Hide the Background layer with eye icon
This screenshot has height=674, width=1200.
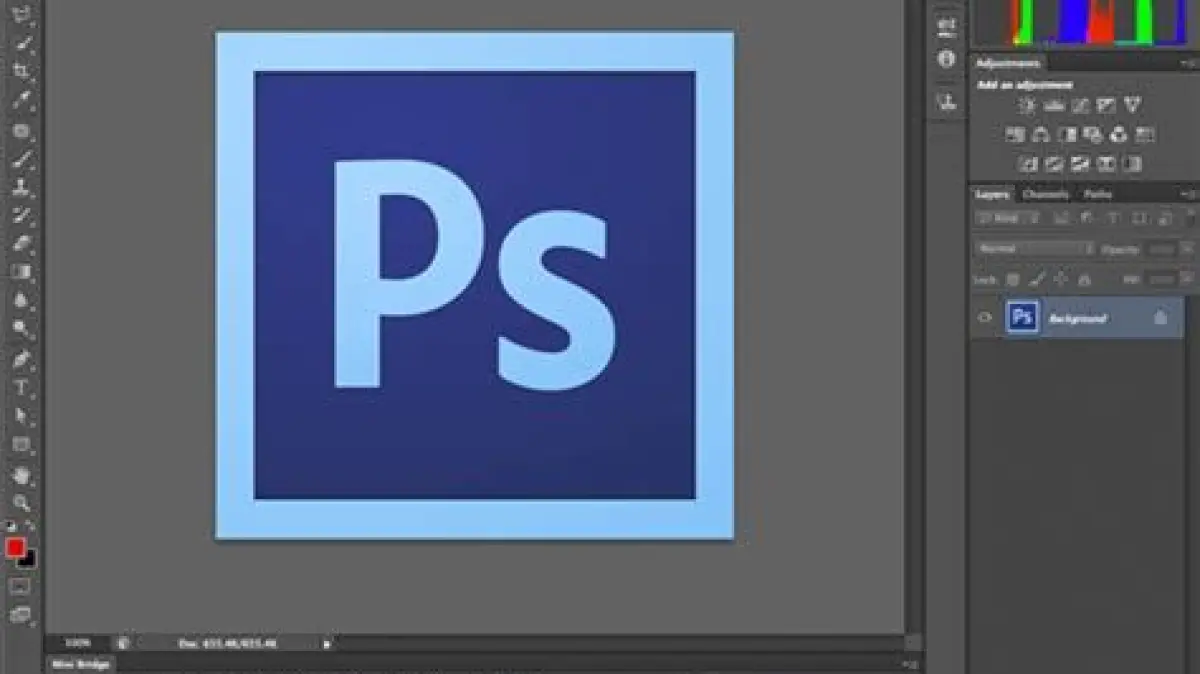(985, 317)
